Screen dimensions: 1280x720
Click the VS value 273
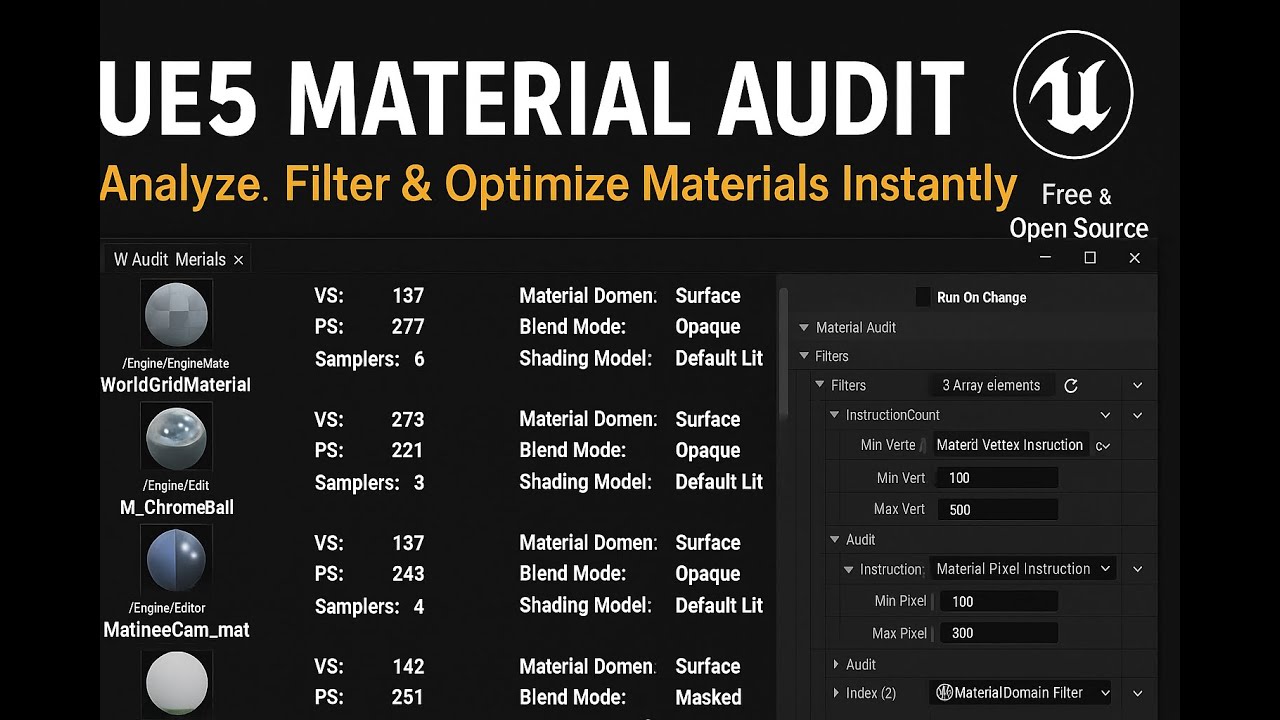pyautogui.click(x=407, y=419)
